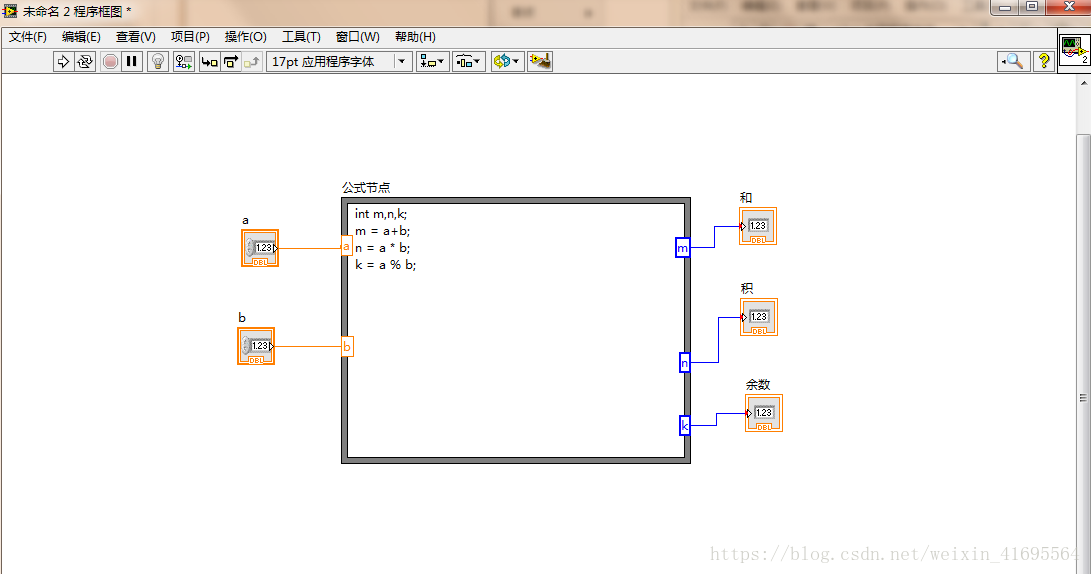Select the 余数 indicator terminal
This screenshot has height=574, width=1091.
click(764, 413)
